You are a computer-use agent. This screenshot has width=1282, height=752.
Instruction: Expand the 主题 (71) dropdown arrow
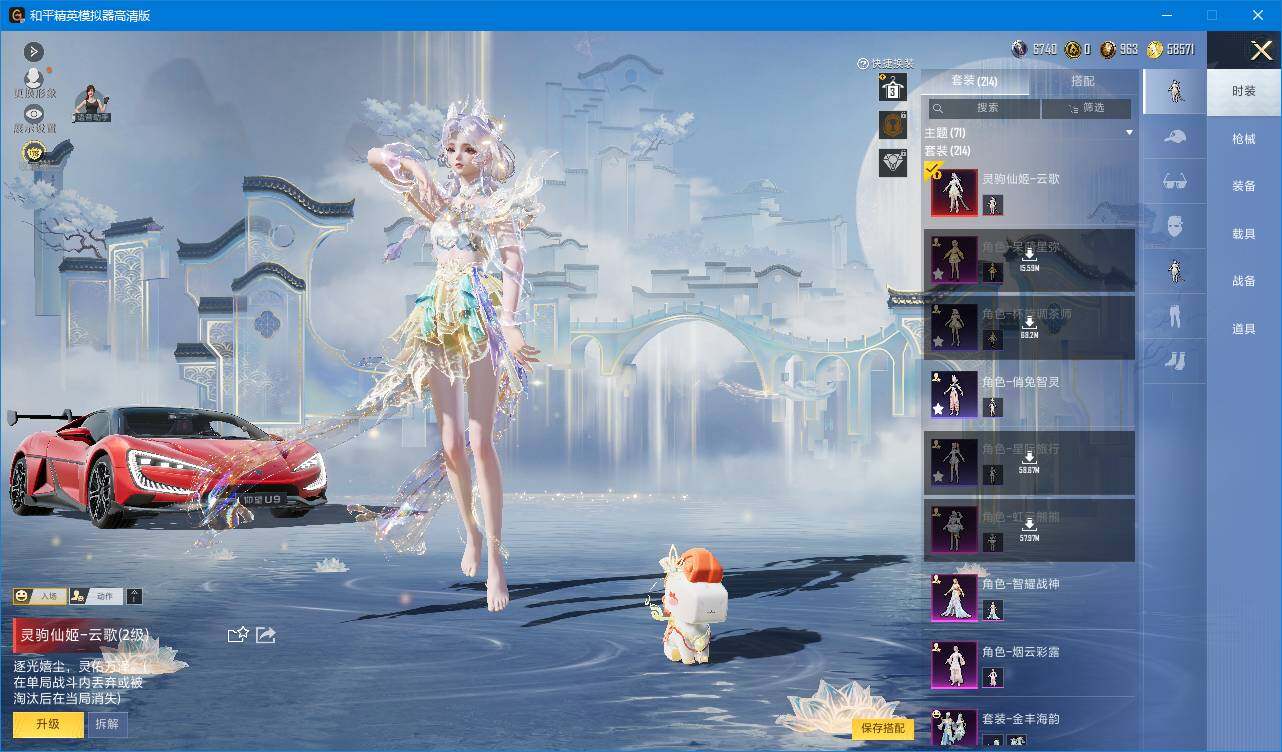point(1130,133)
